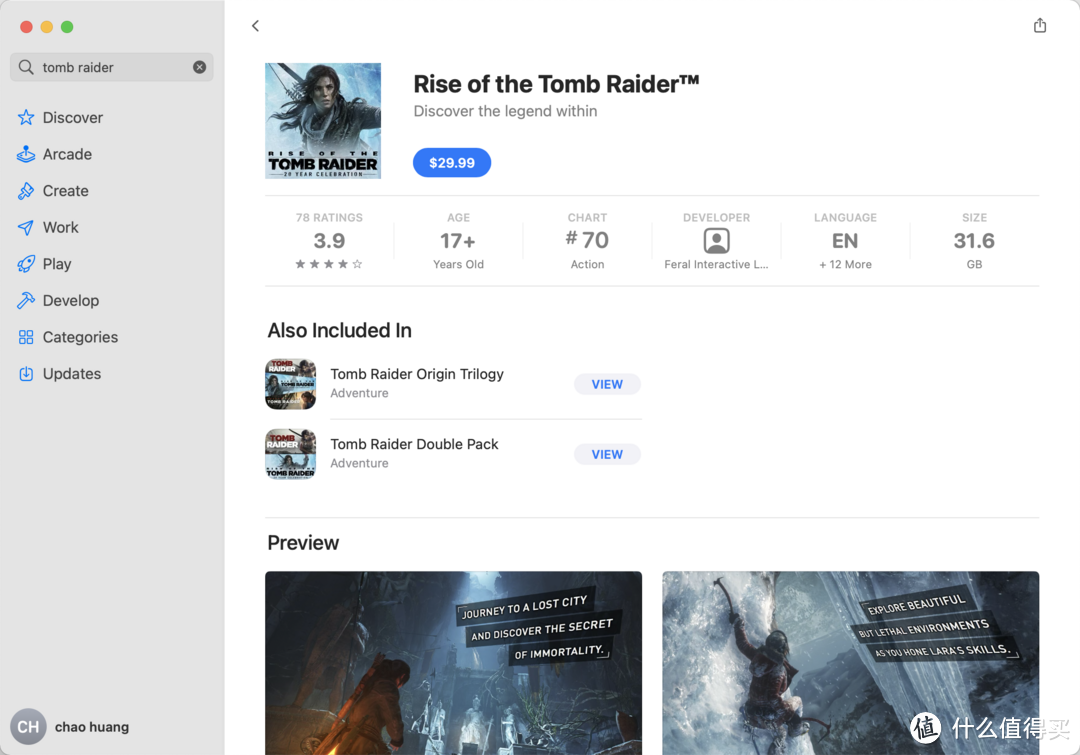Click the Updates download icon

(26, 373)
